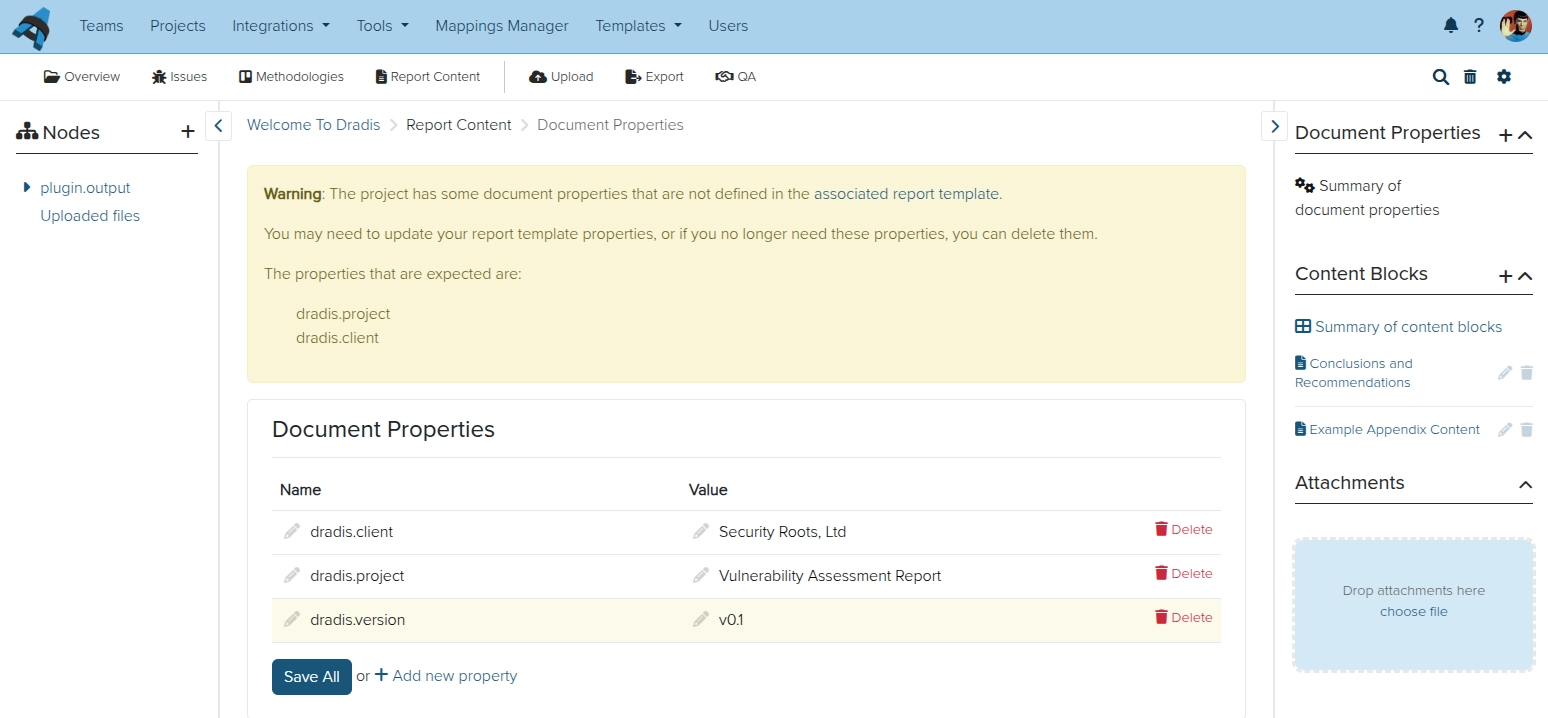Click Vulnerability Assessment Report value text
1548x718 pixels.
(830, 576)
